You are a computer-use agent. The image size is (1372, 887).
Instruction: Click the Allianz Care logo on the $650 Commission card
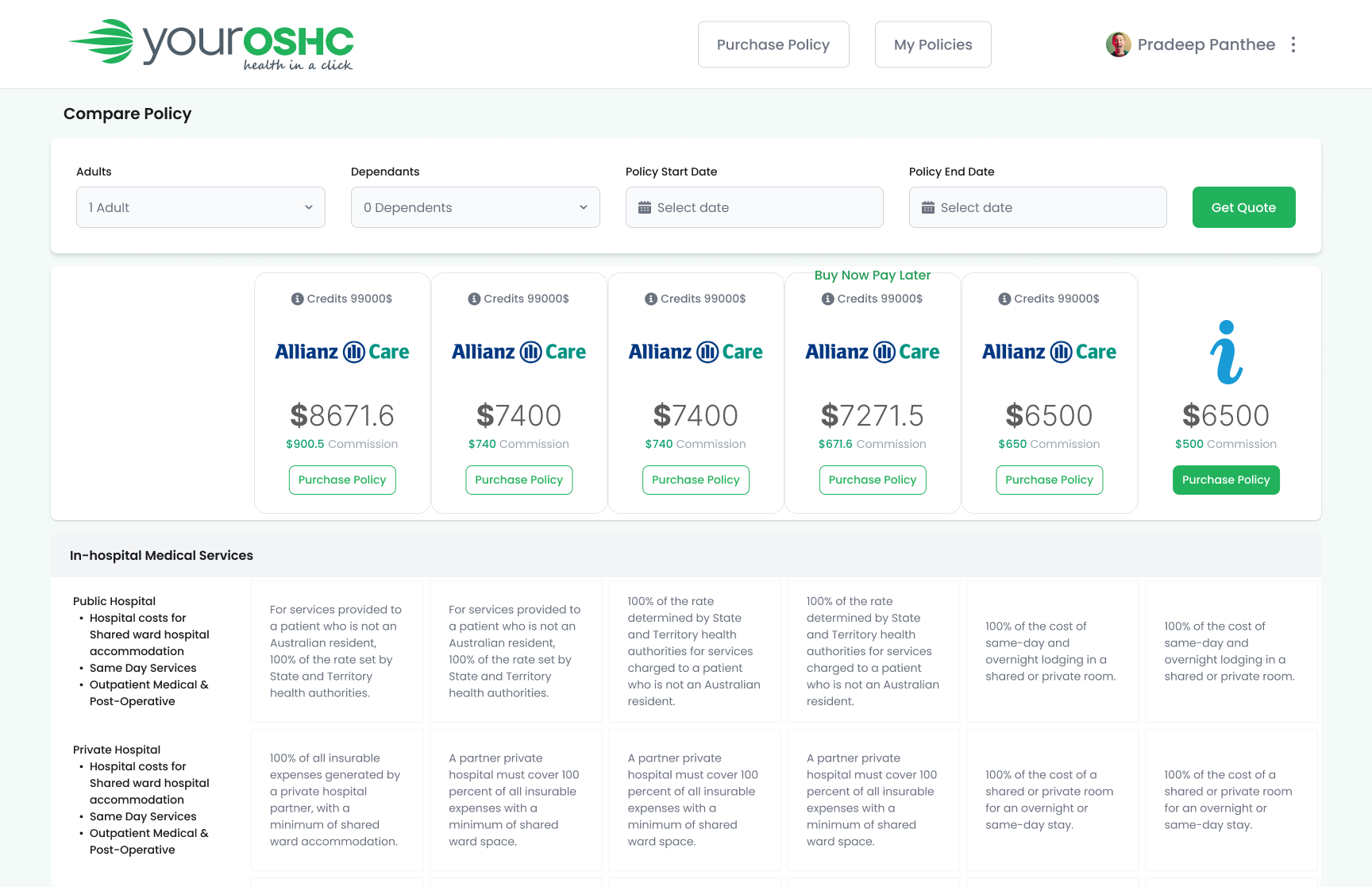click(x=1049, y=352)
